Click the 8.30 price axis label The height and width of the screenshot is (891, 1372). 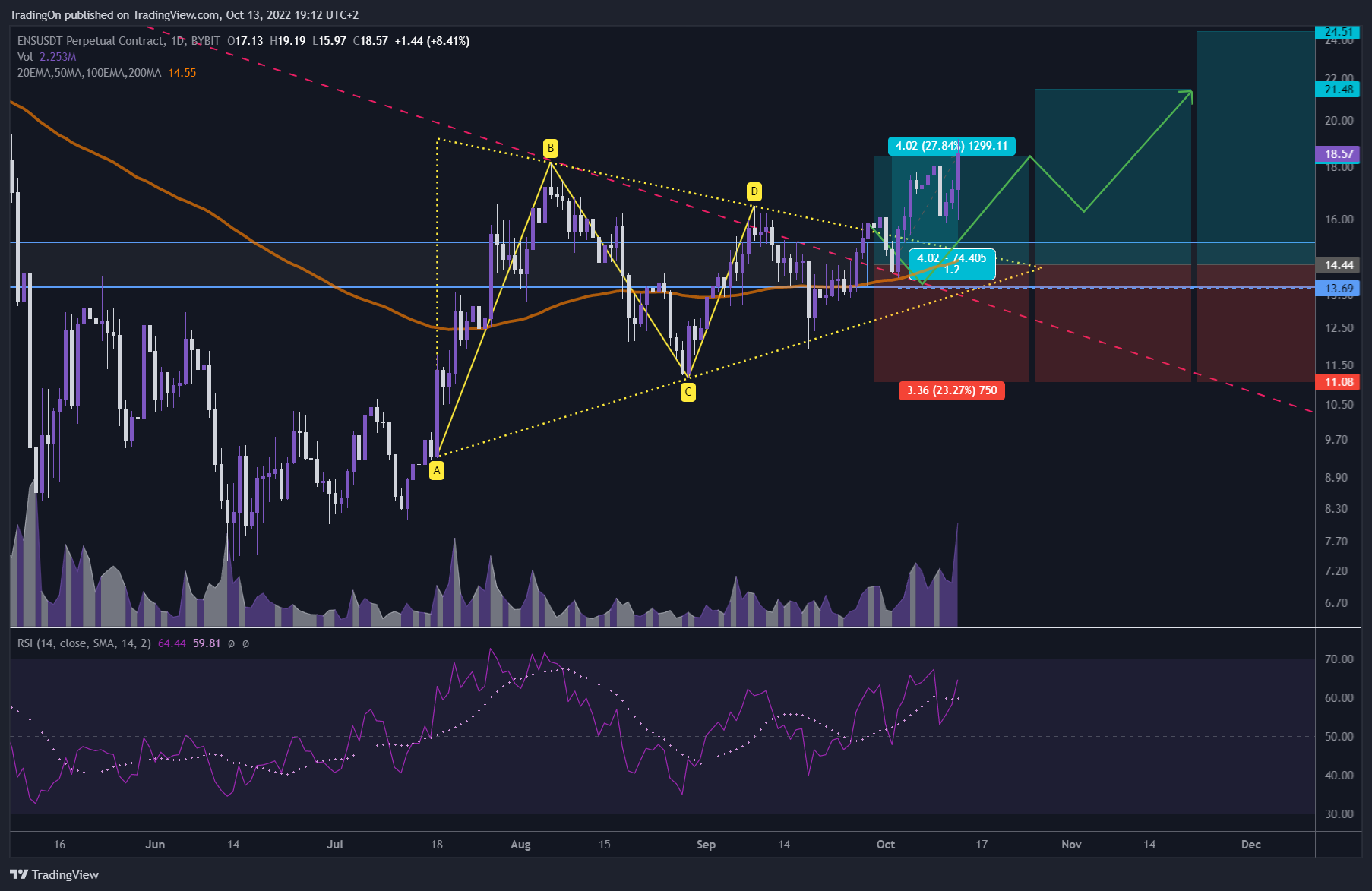[1336, 509]
